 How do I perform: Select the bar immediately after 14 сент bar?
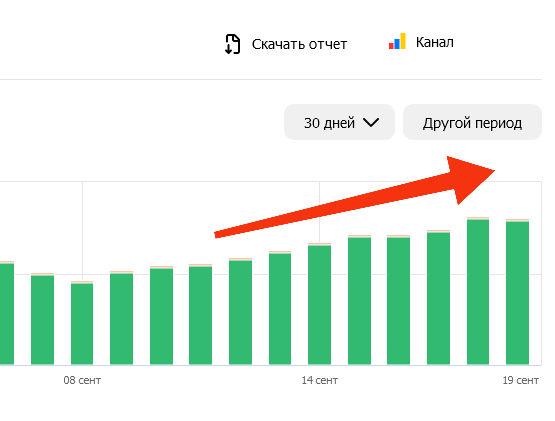359,300
